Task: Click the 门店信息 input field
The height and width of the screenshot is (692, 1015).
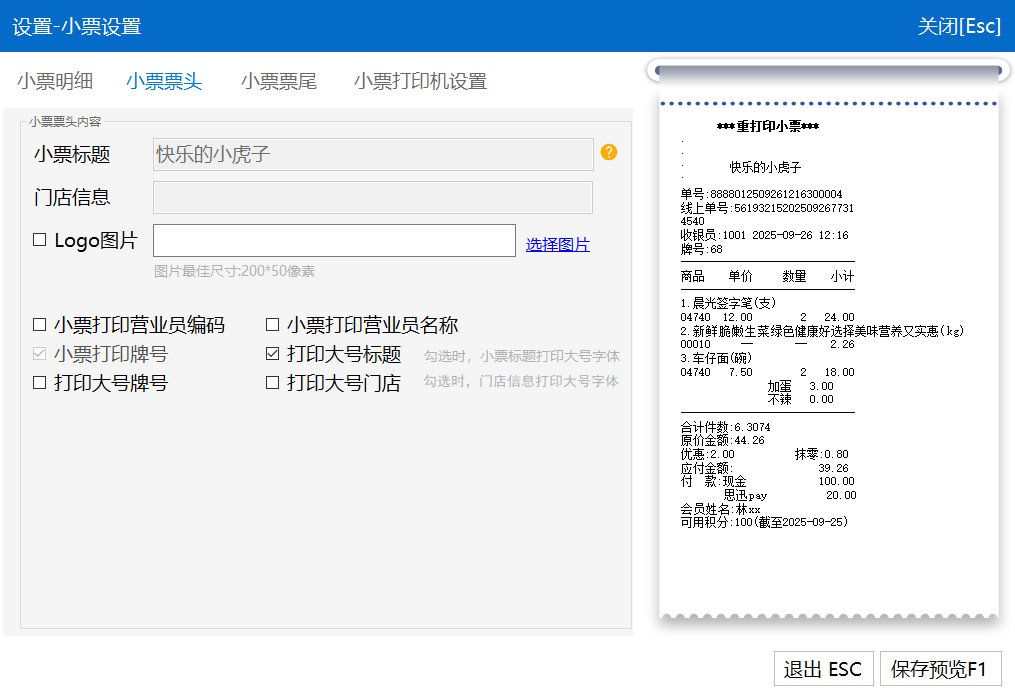Action: point(373,198)
